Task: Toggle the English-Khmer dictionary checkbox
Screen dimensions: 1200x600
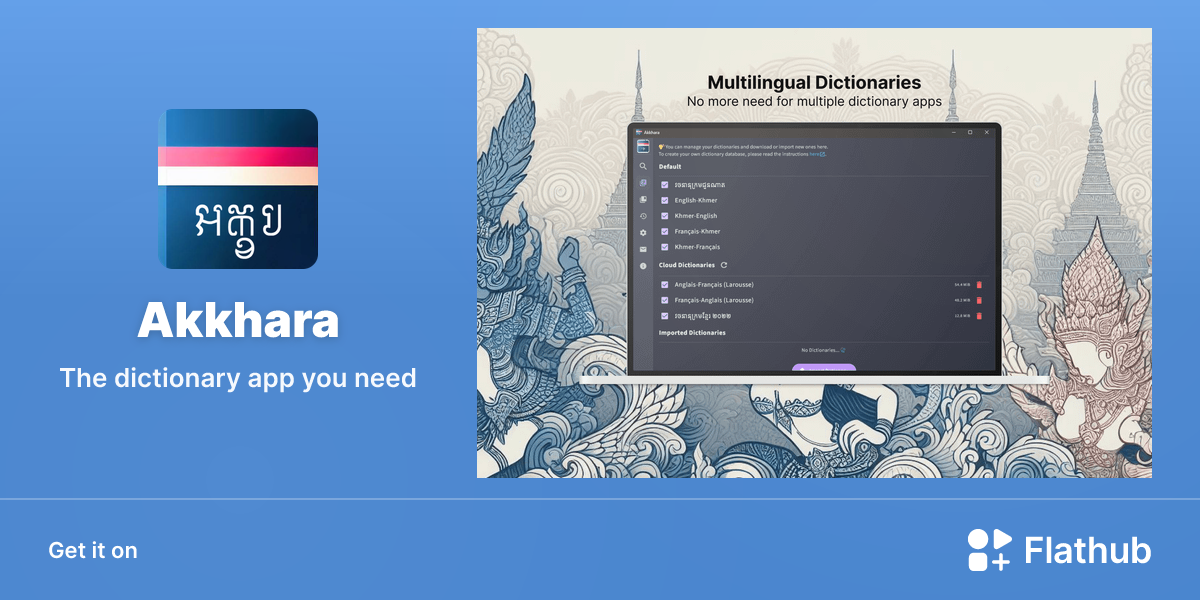Action: click(x=665, y=200)
